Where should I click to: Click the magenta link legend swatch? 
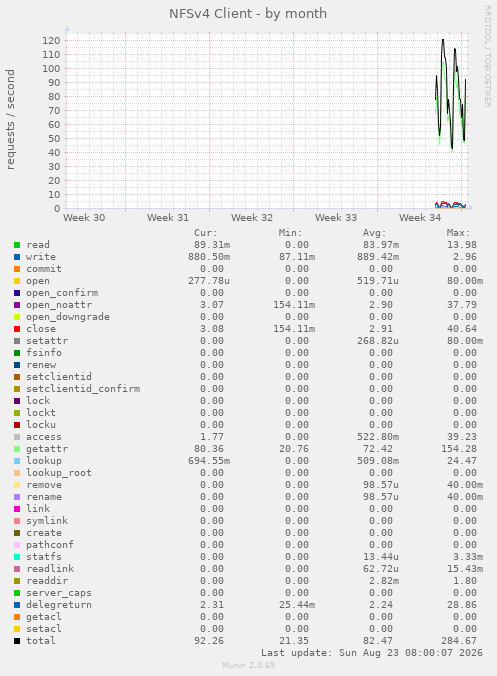point(17,509)
